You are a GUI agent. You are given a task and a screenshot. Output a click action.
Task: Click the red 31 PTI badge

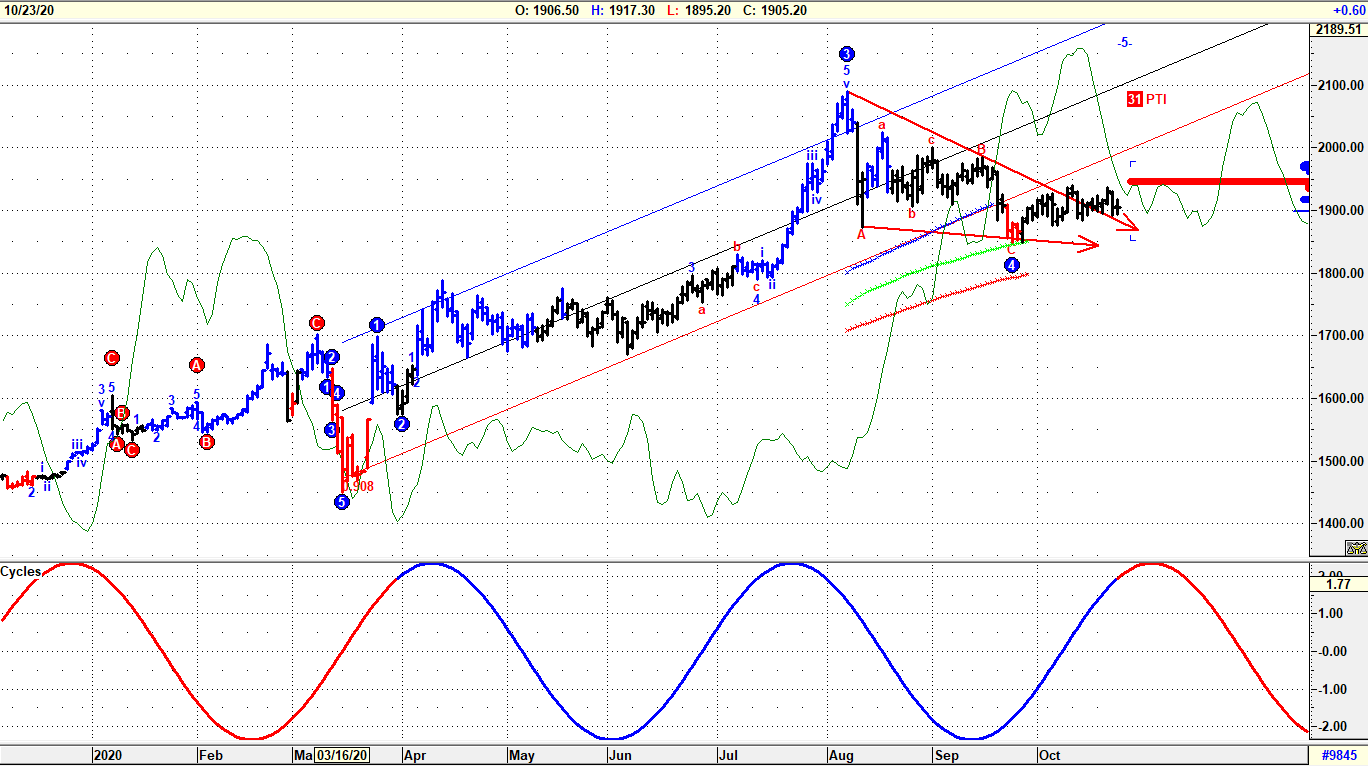coord(1146,99)
